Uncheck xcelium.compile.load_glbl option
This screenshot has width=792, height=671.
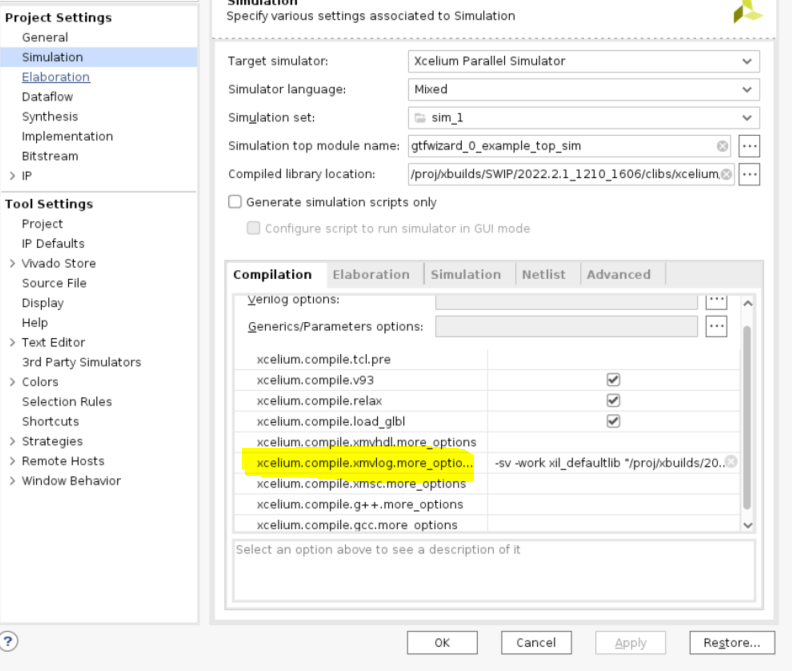click(613, 421)
